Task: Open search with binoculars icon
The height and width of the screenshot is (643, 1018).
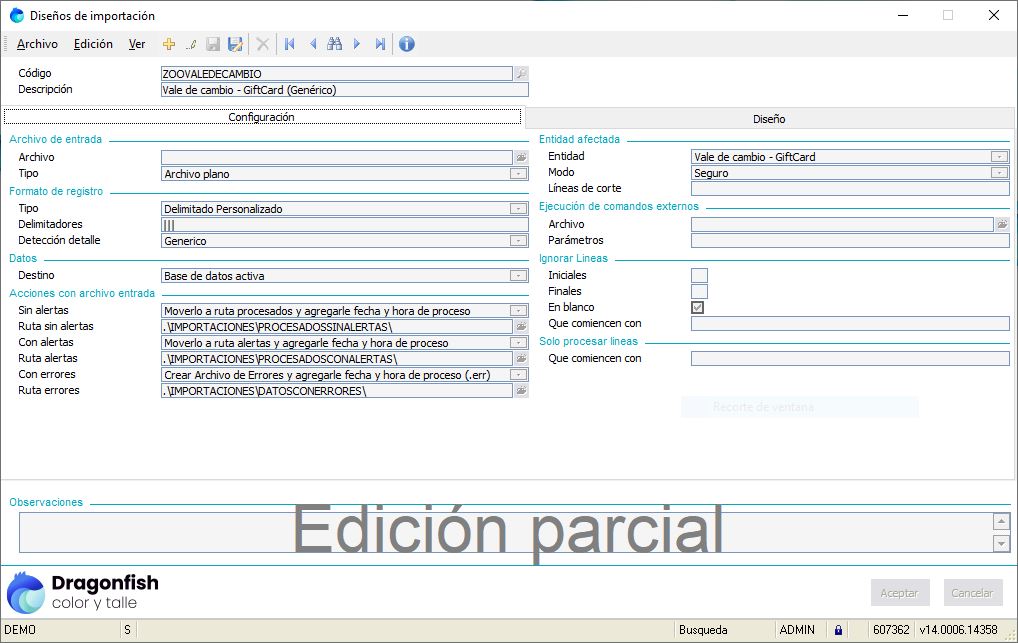Action: [335, 44]
